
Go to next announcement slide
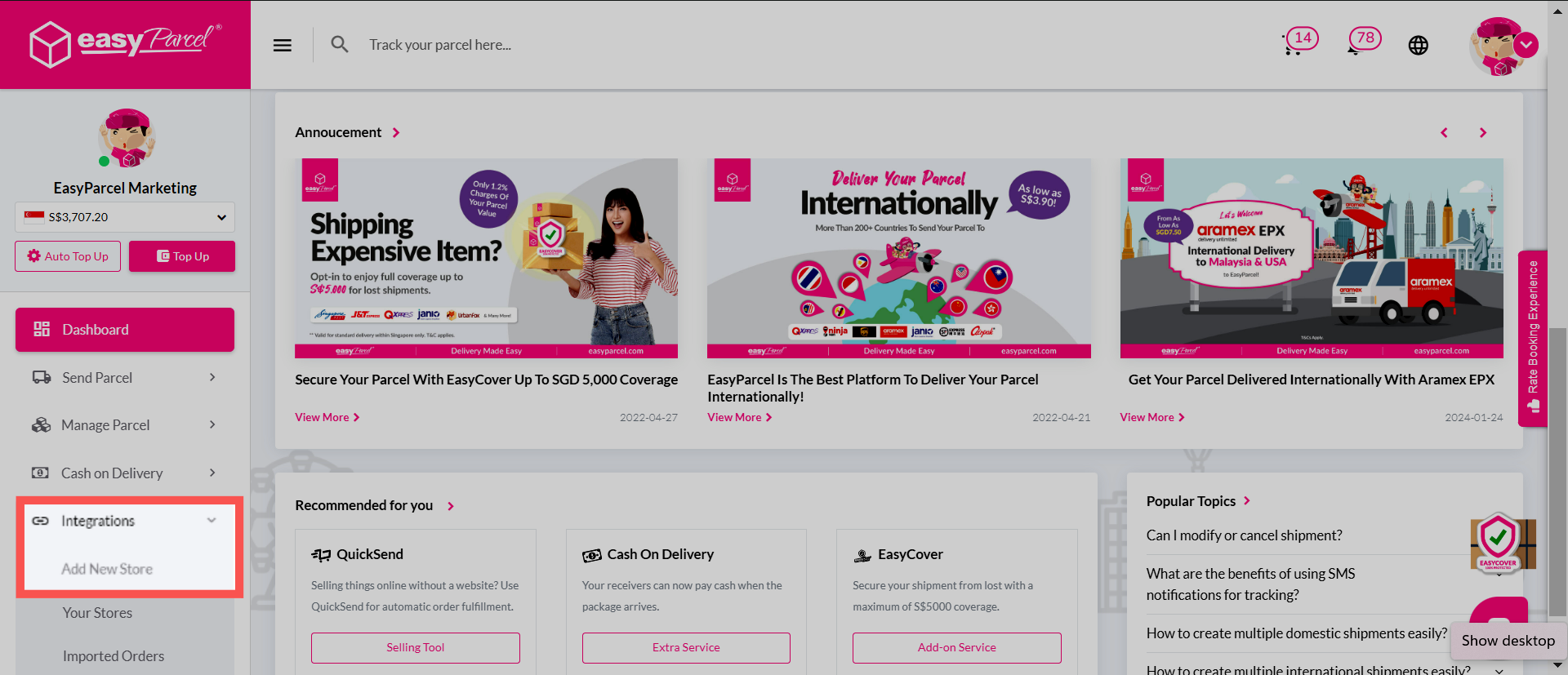point(1483,132)
